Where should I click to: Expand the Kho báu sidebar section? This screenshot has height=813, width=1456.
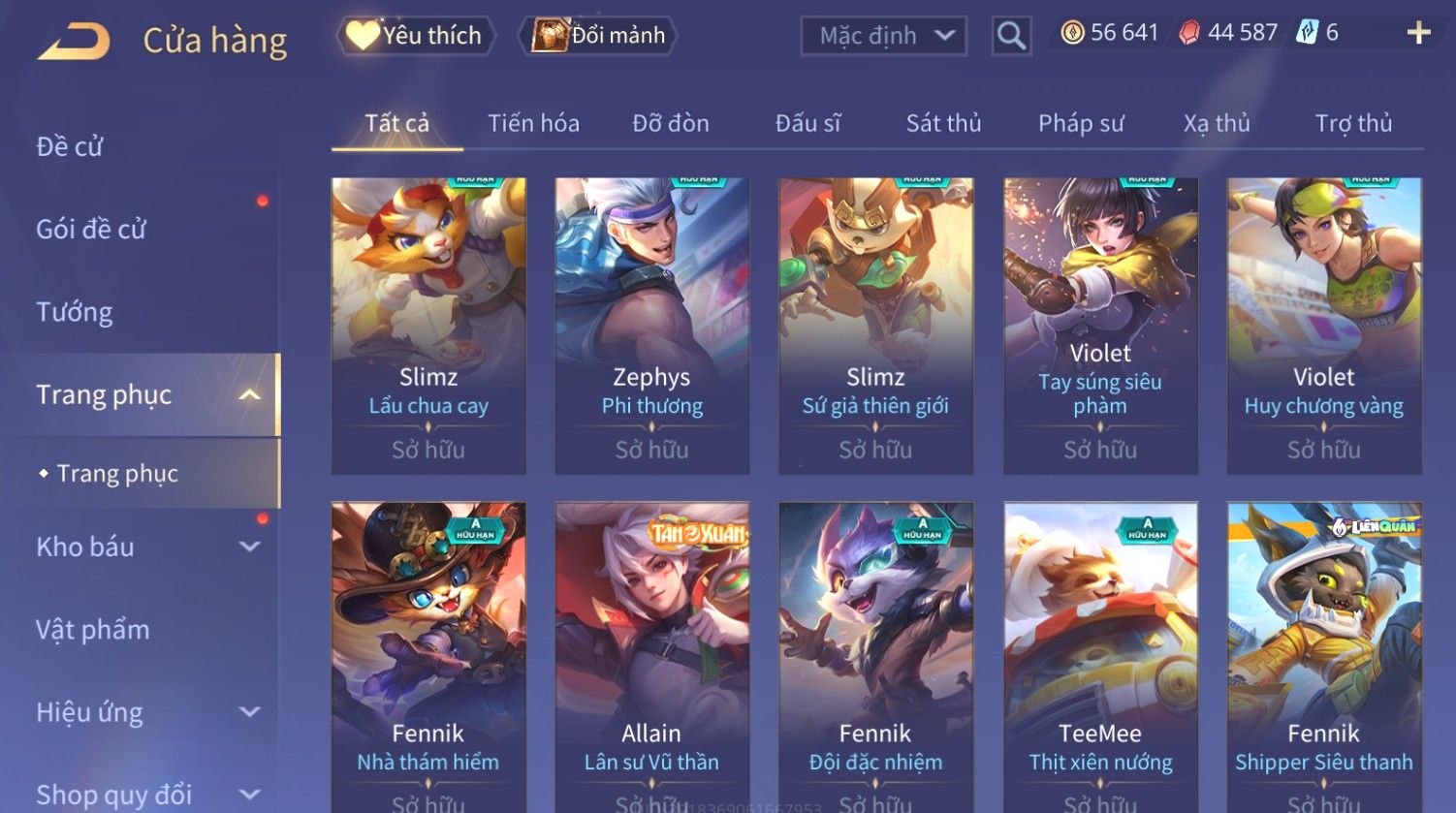coord(249,547)
